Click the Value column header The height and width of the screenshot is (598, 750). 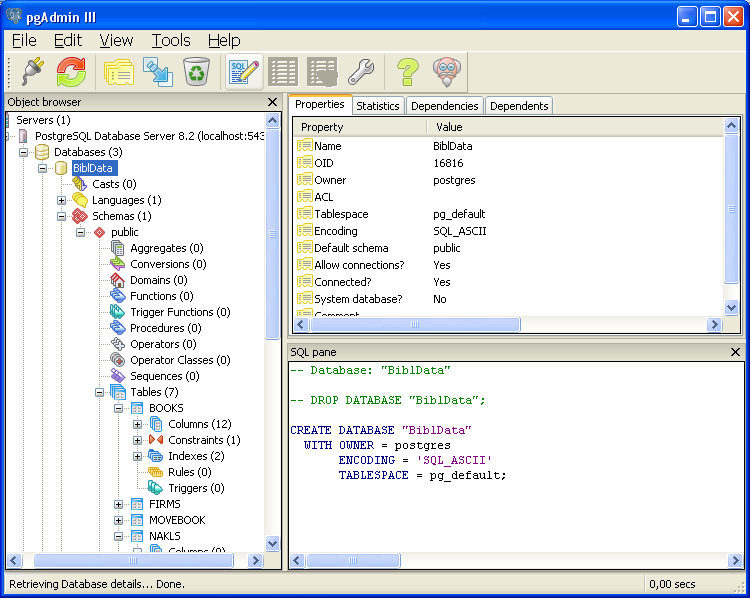pyautogui.click(x=575, y=127)
